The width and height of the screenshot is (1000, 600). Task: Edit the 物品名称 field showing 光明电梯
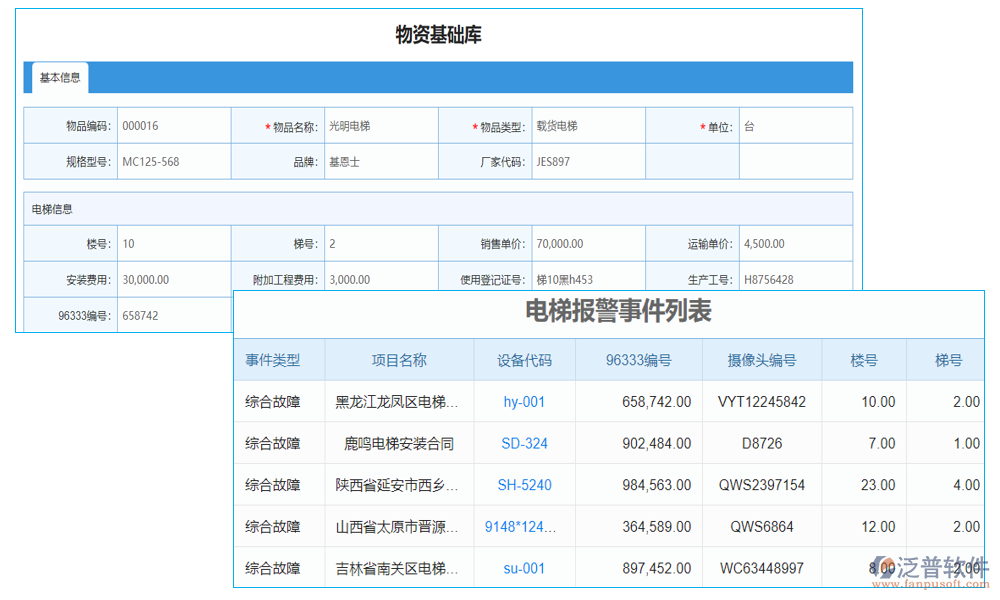click(381, 125)
